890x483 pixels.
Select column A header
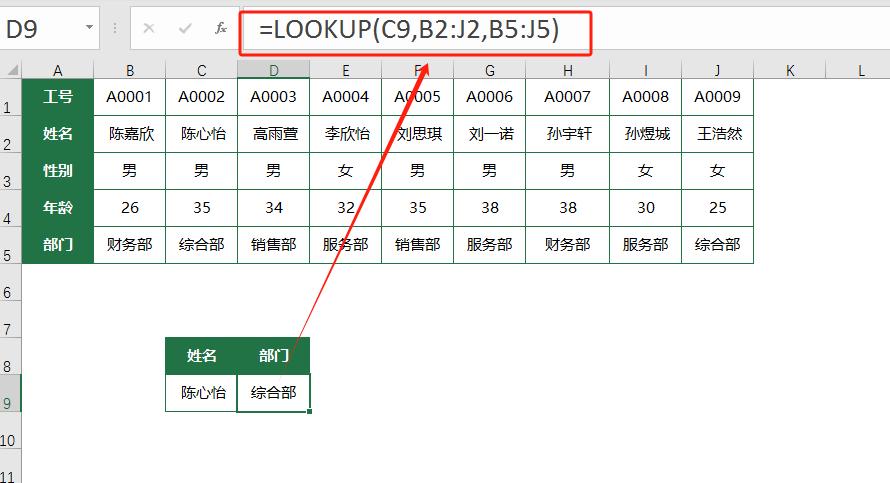coord(57,70)
